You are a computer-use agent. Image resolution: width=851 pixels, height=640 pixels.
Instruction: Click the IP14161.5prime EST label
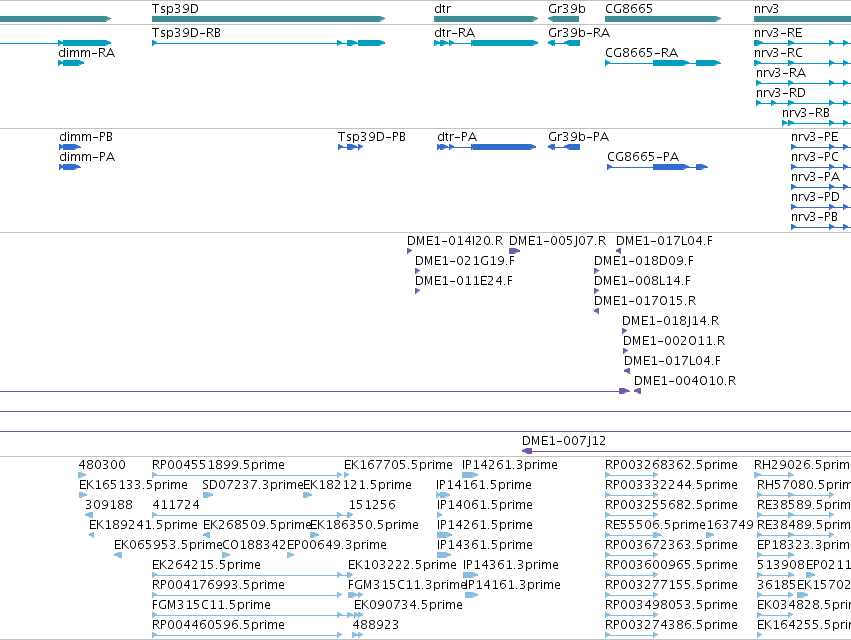click(x=484, y=485)
